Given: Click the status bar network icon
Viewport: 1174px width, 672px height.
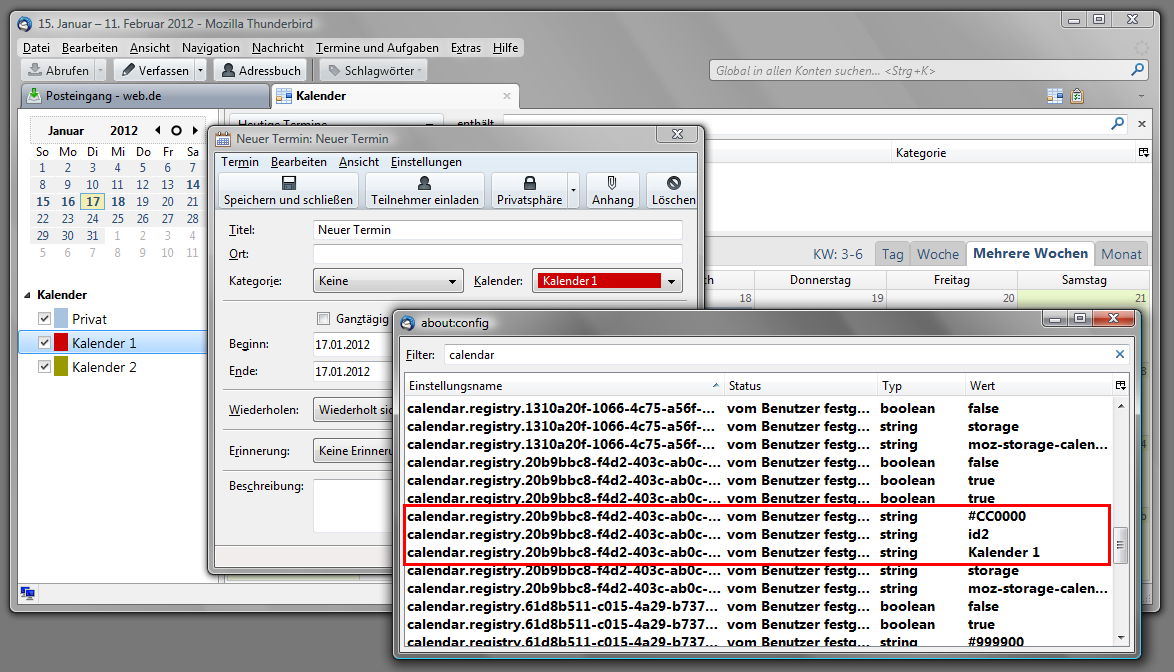Looking at the screenshot, I should (28, 593).
